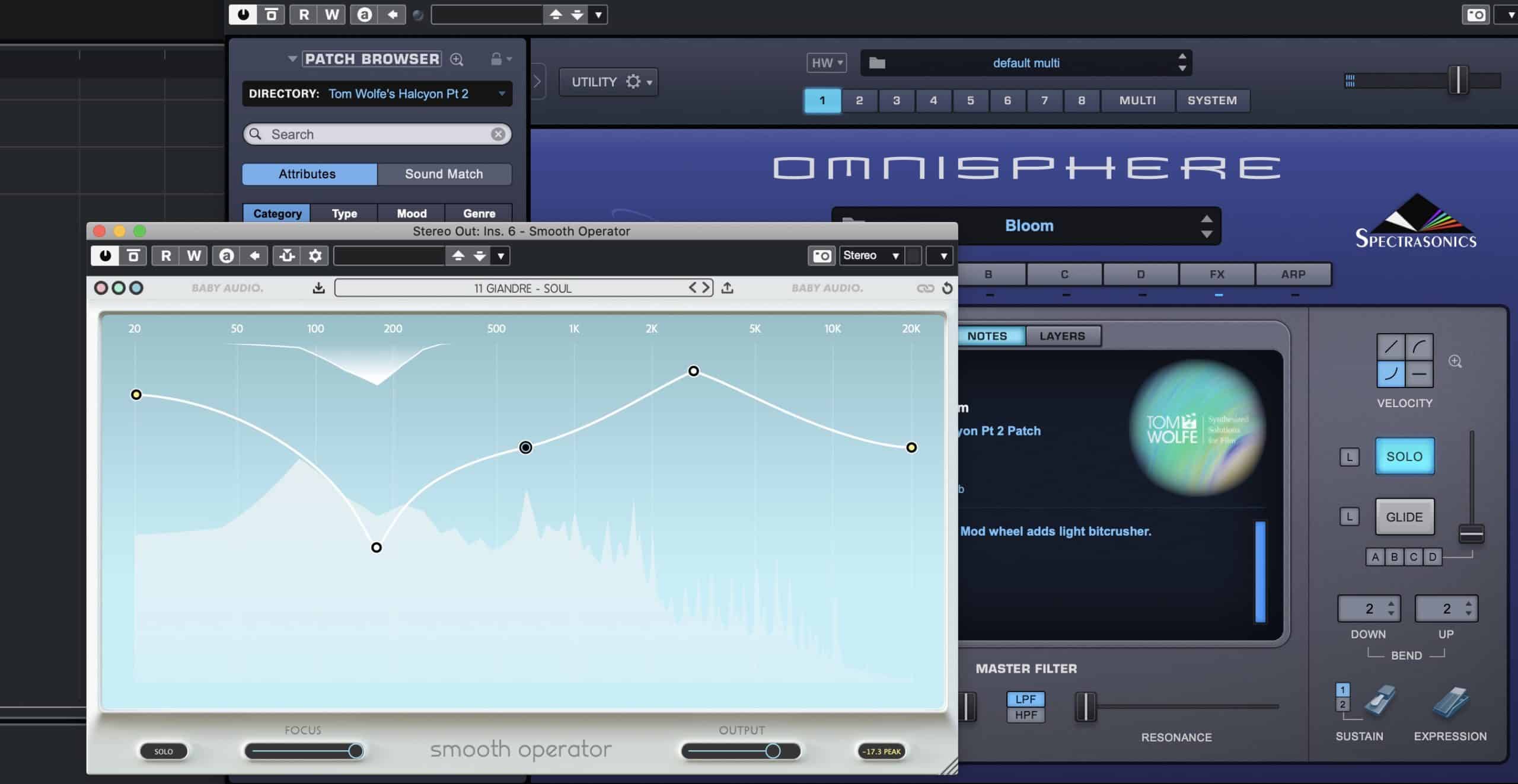Click Baby Audio export preset upload icon
Image resolution: width=1518 pixels, height=784 pixels.
(728, 288)
